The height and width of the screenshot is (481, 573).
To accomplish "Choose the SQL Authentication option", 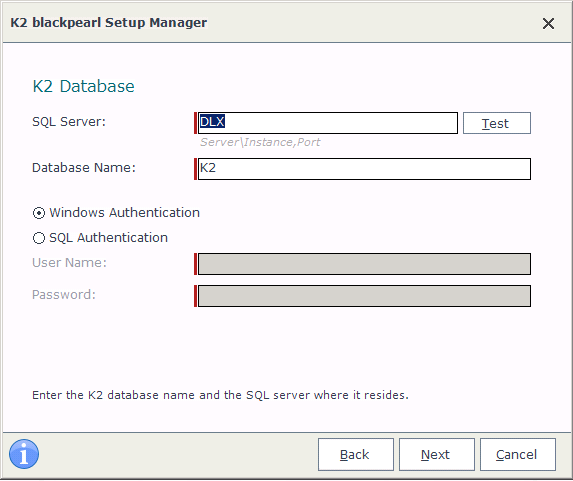I will 39,238.
